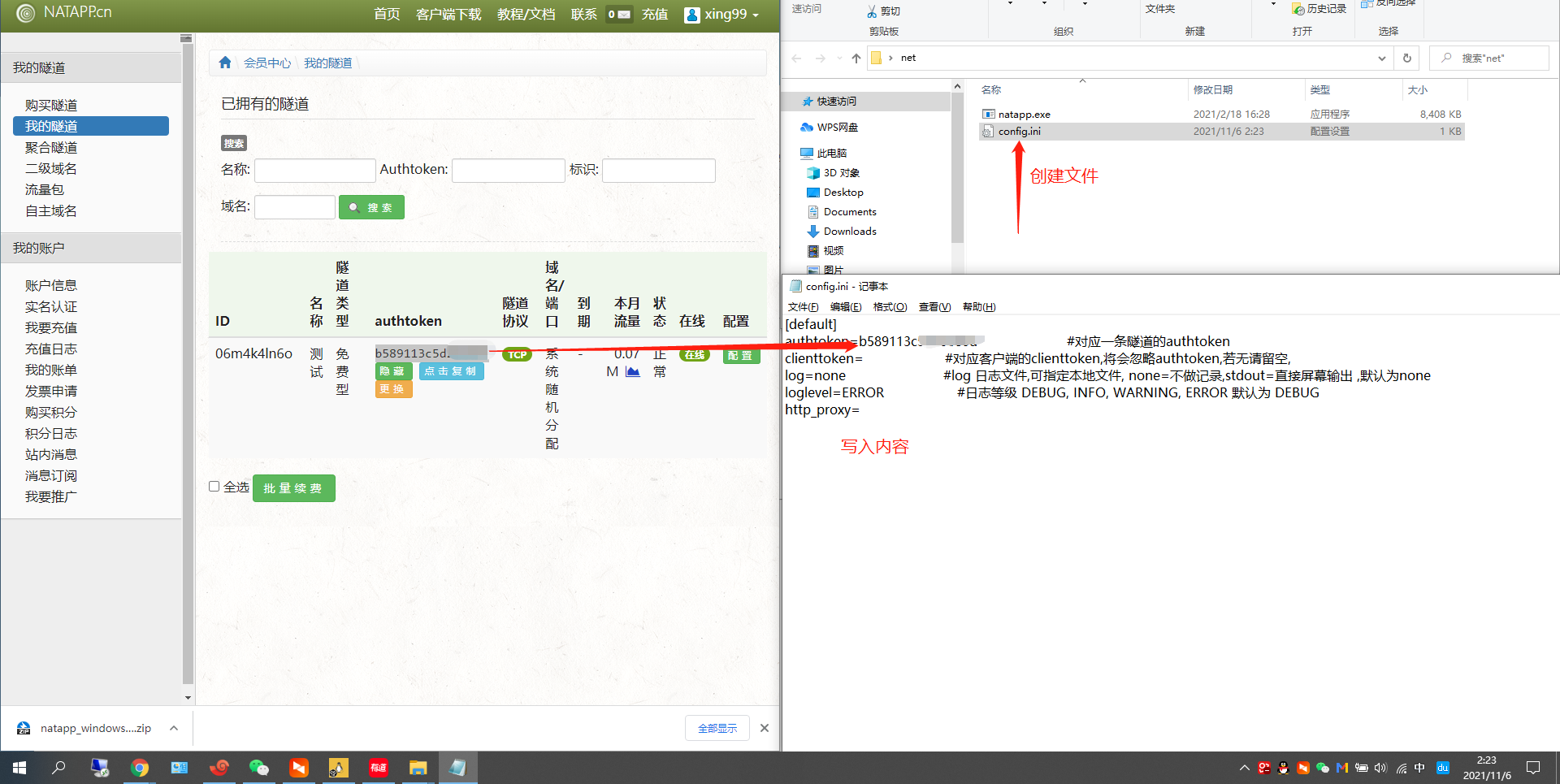Click the up-arrow navigation icon in Explorer

[x=856, y=58]
